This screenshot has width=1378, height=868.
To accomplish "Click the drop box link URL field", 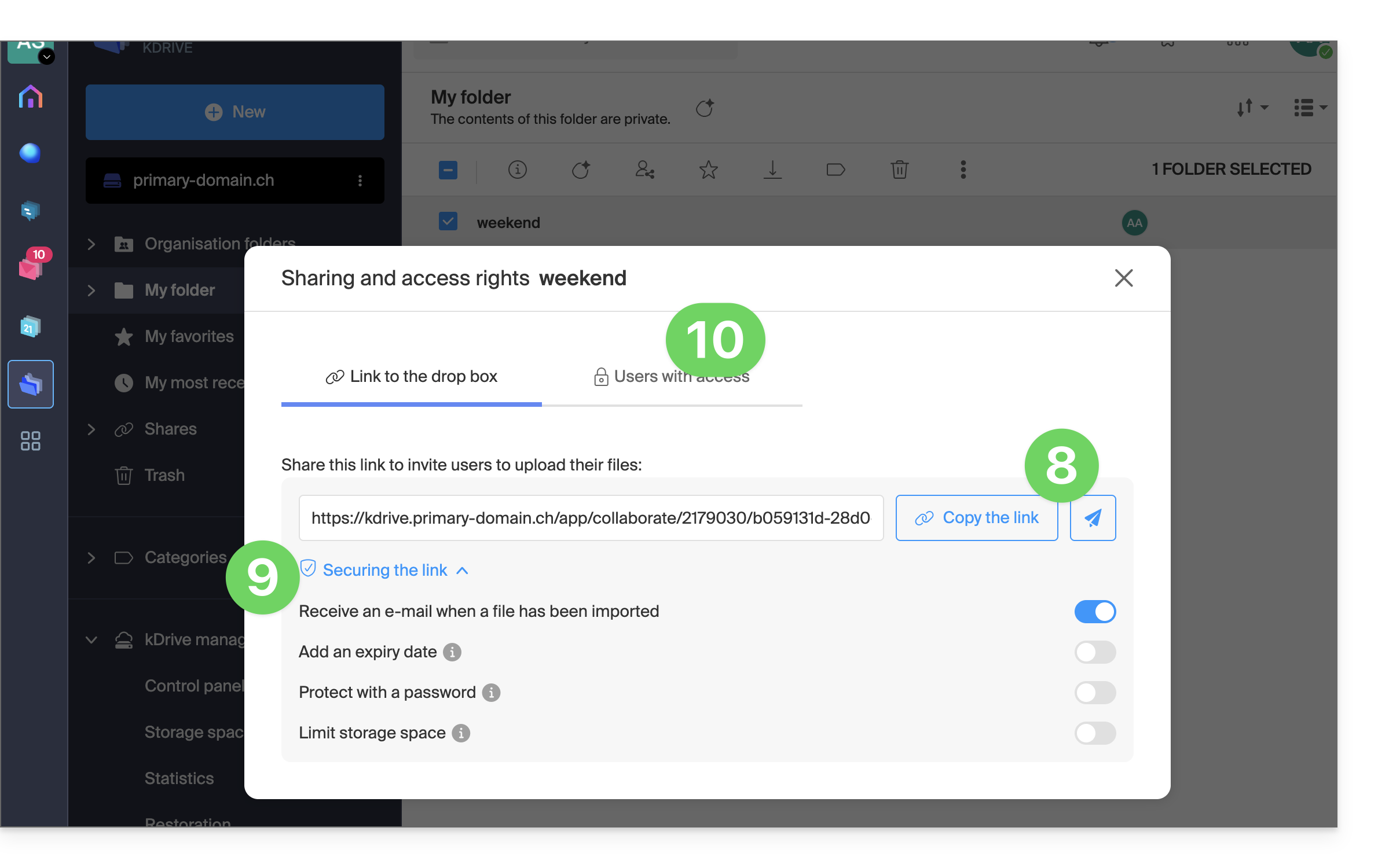I will (591, 518).
